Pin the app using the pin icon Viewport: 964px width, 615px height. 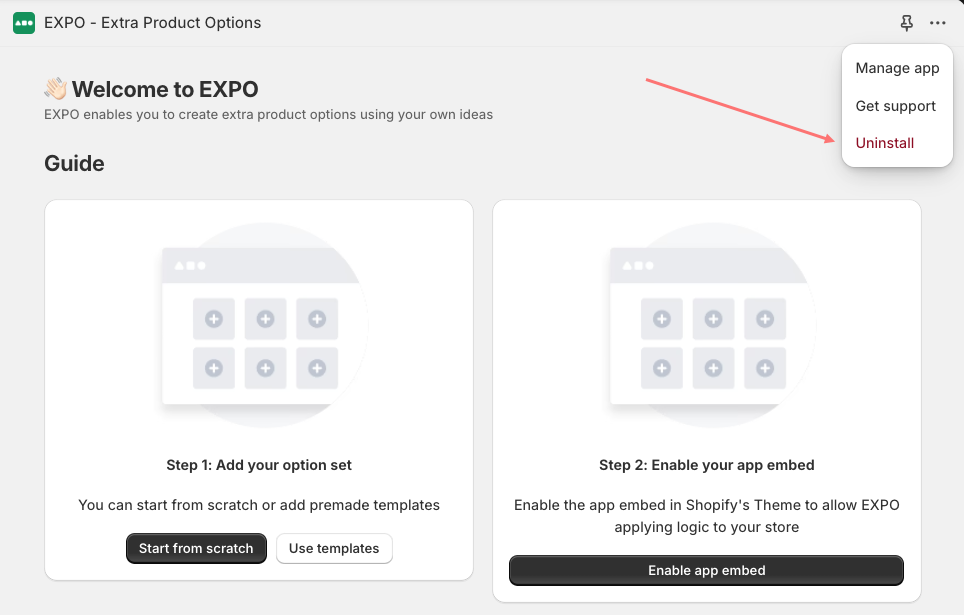click(x=906, y=23)
